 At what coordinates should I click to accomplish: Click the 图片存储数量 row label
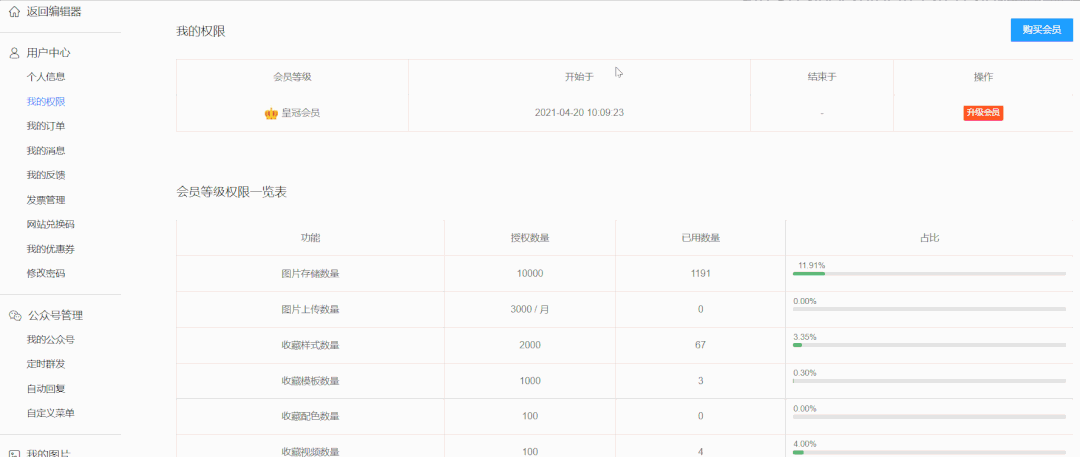311,274
